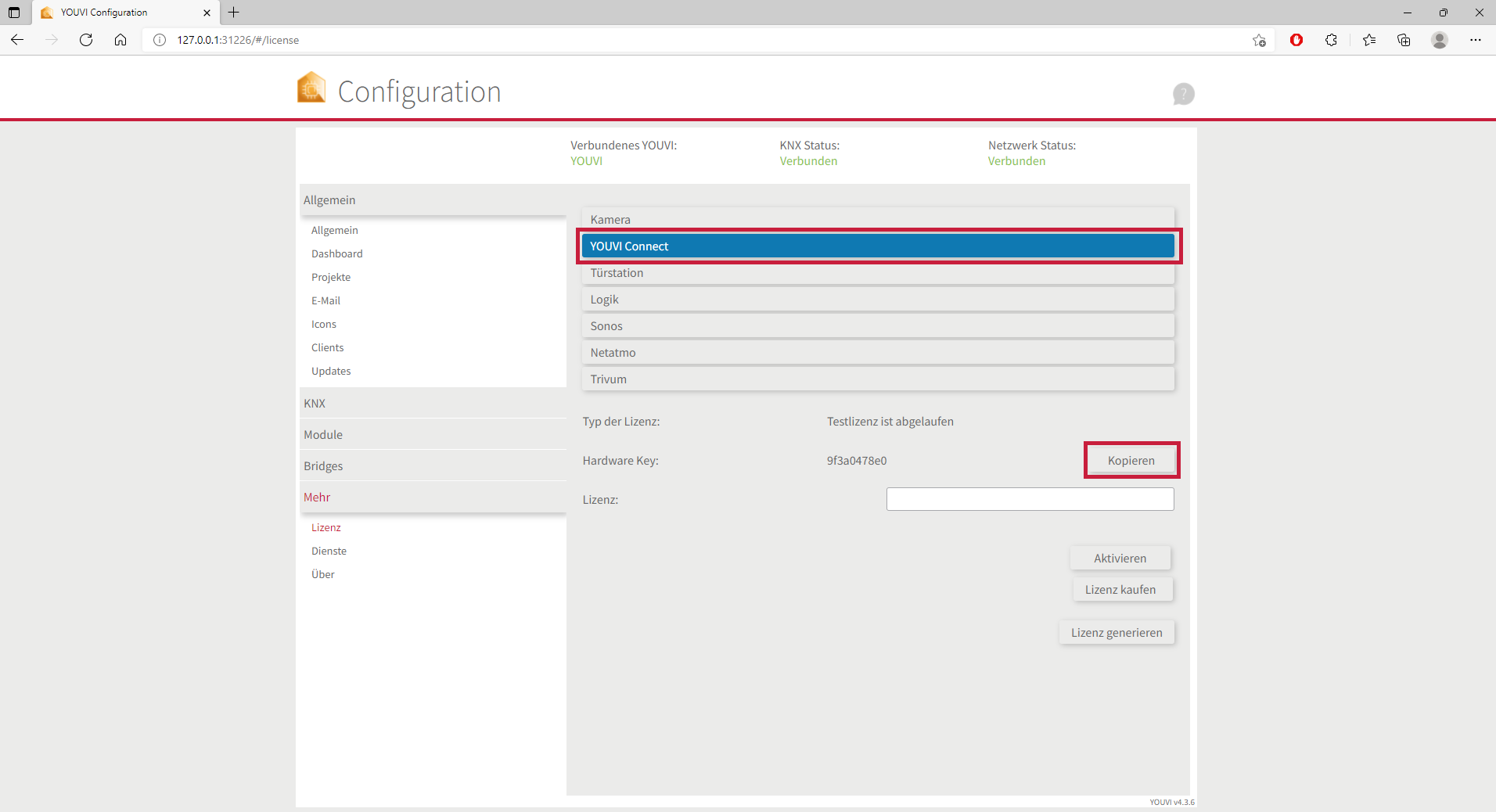View site information icon in address bar
The image size is (1496, 812).
pos(160,40)
